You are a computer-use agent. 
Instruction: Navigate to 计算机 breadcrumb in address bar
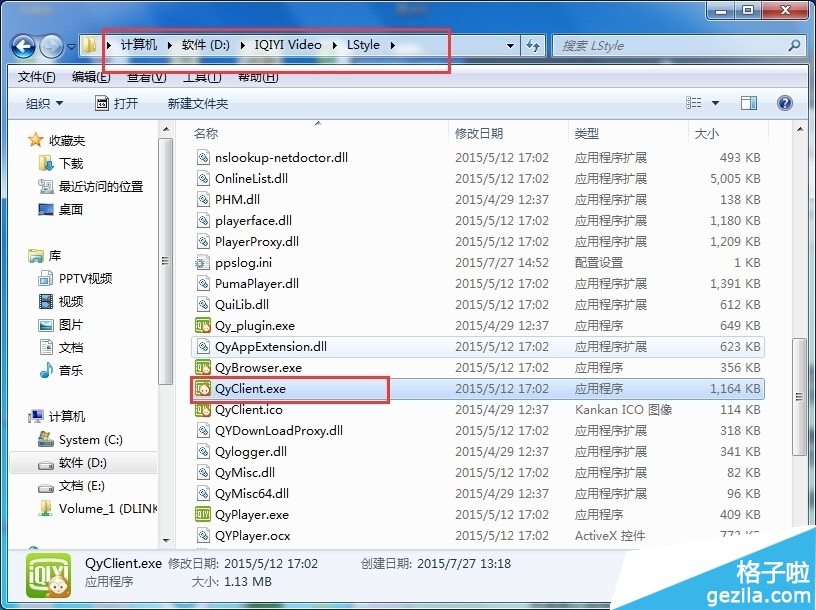click(x=139, y=45)
